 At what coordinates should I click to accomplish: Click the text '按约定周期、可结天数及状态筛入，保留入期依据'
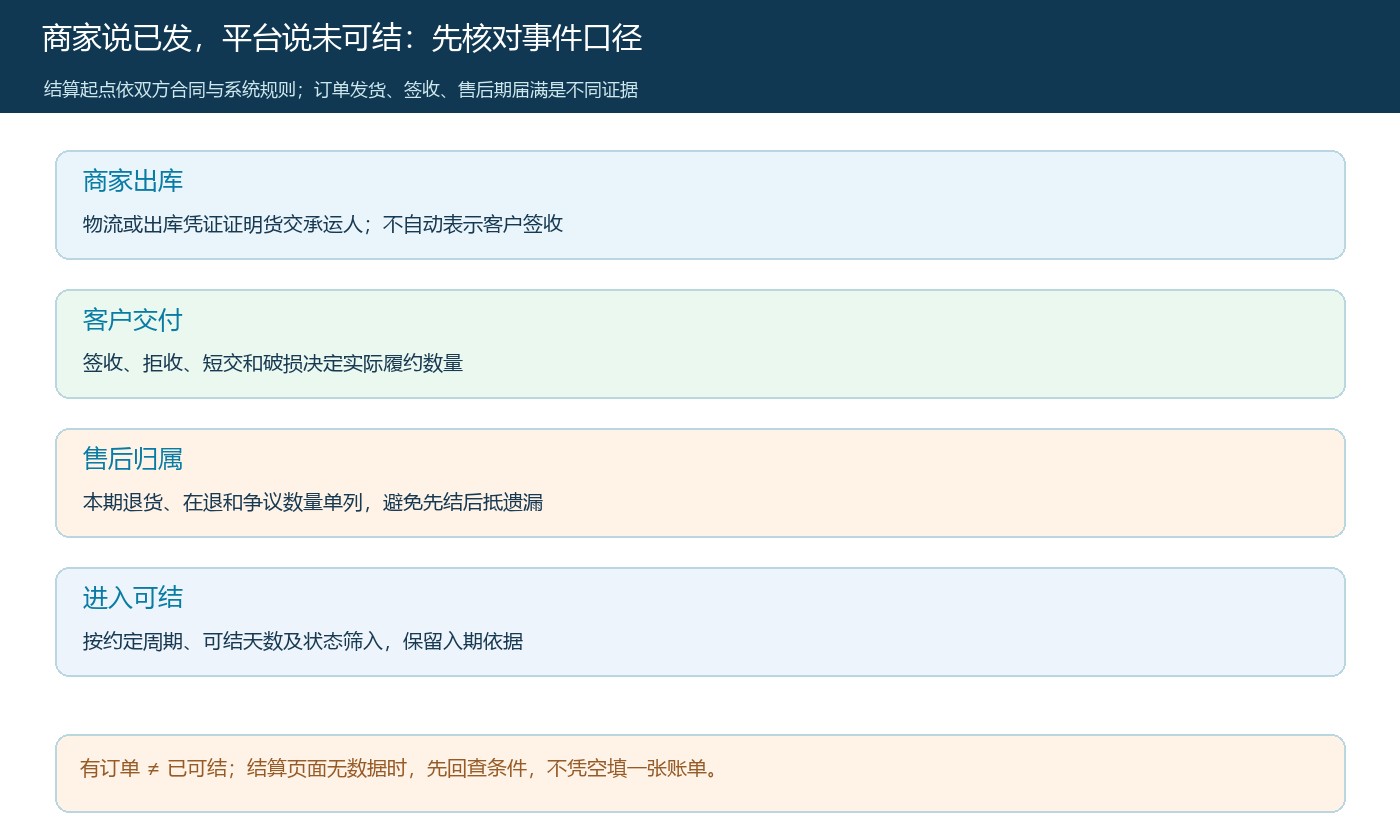(303, 641)
